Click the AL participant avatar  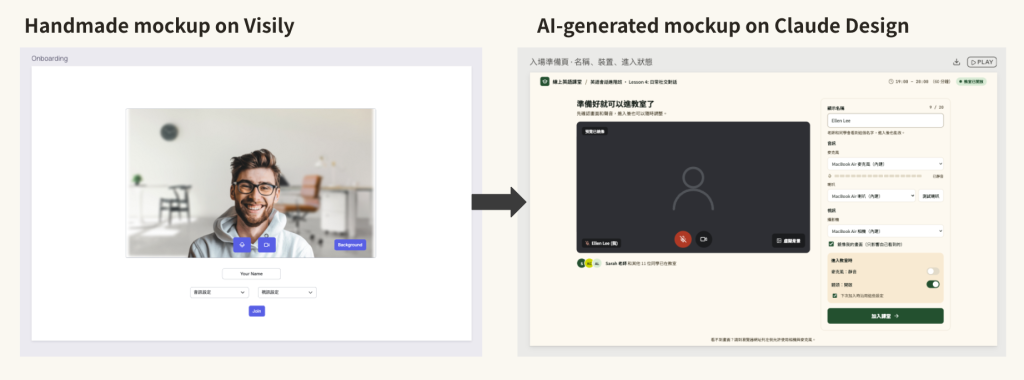click(x=596, y=263)
